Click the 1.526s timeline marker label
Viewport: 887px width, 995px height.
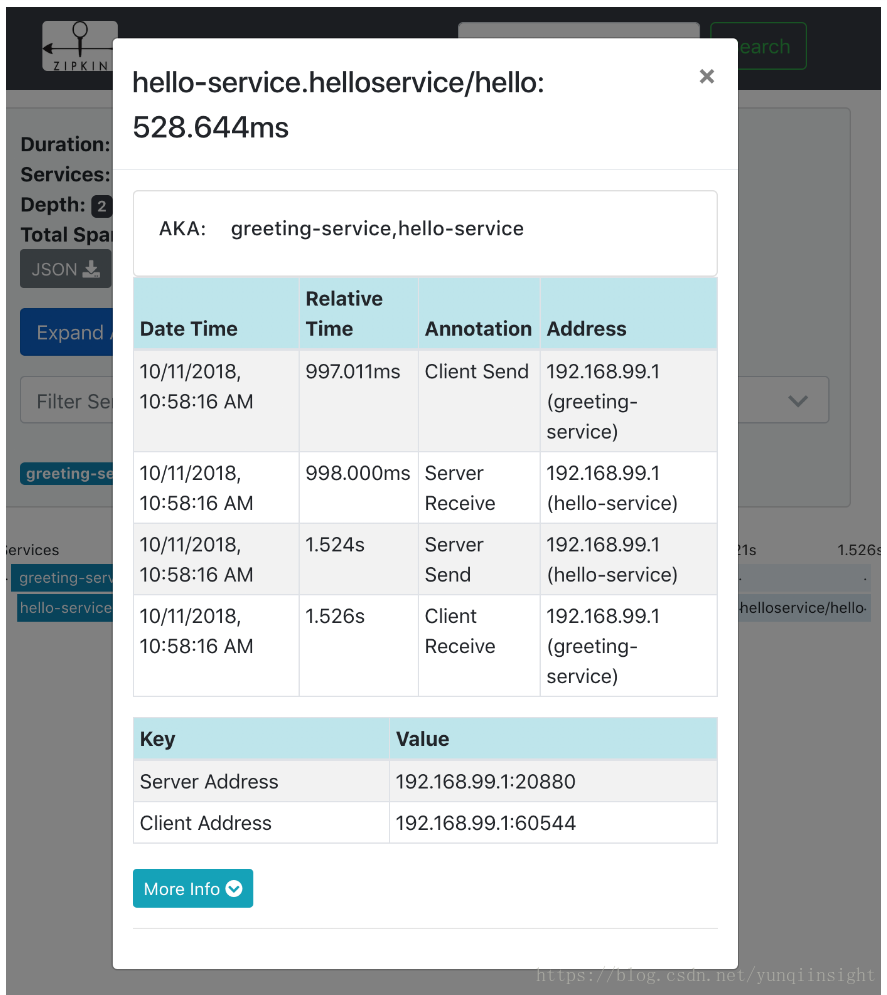pos(859,550)
